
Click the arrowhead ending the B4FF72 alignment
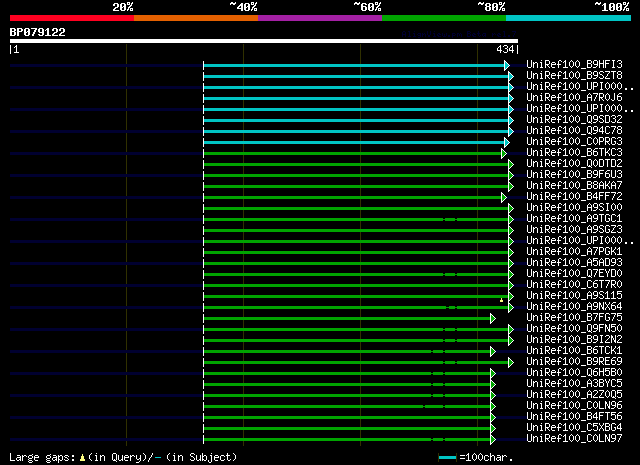(x=504, y=198)
